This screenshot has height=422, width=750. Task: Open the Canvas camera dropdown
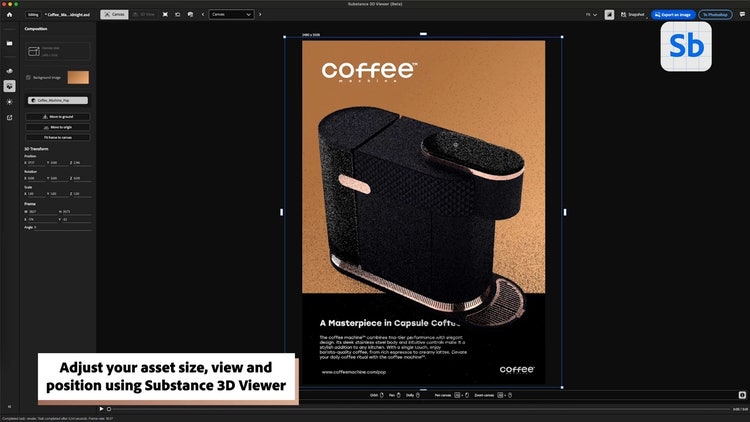tap(231, 14)
